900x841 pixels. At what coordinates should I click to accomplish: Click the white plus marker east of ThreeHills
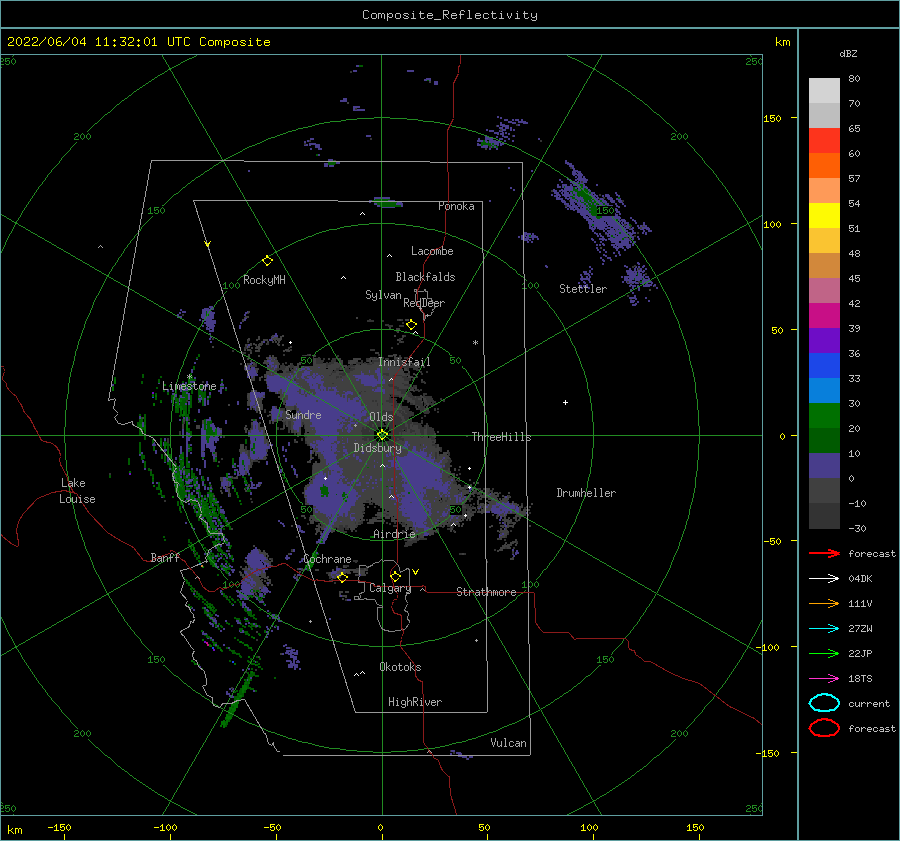pyautogui.click(x=565, y=402)
